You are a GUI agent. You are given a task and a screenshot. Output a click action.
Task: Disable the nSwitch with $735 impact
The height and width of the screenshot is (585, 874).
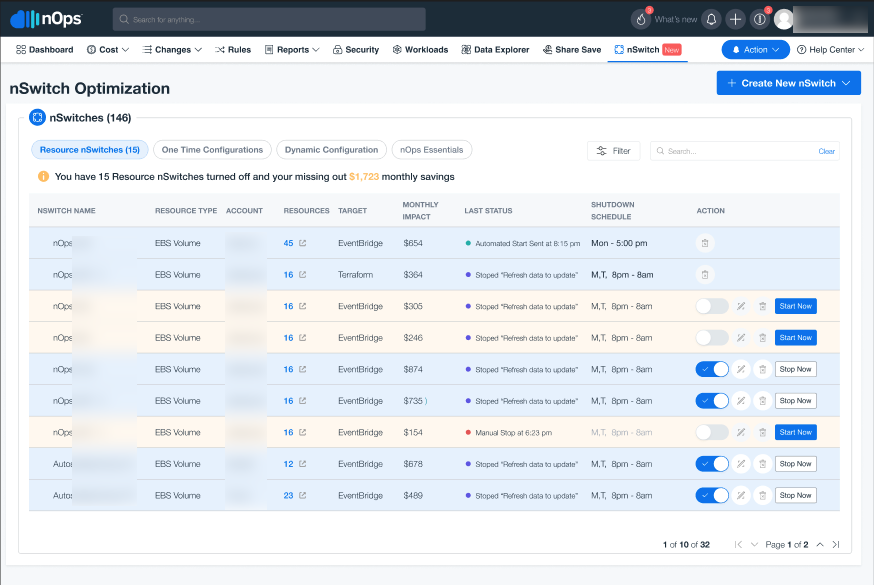[x=712, y=401]
